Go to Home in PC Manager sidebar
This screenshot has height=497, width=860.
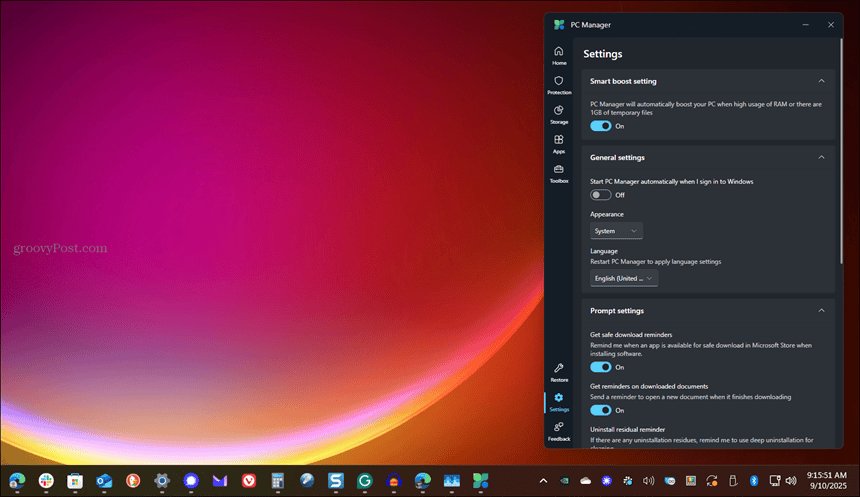tap(558, 55)
